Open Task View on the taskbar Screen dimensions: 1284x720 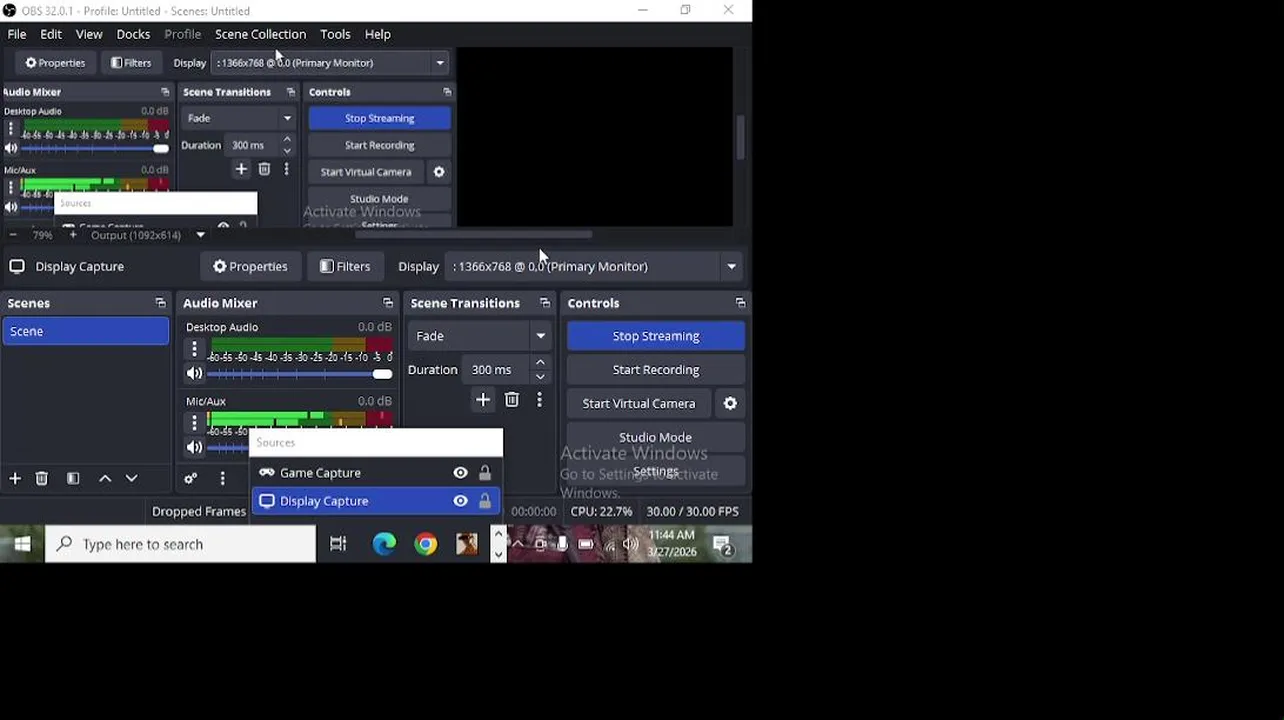[x=338, y=545]
